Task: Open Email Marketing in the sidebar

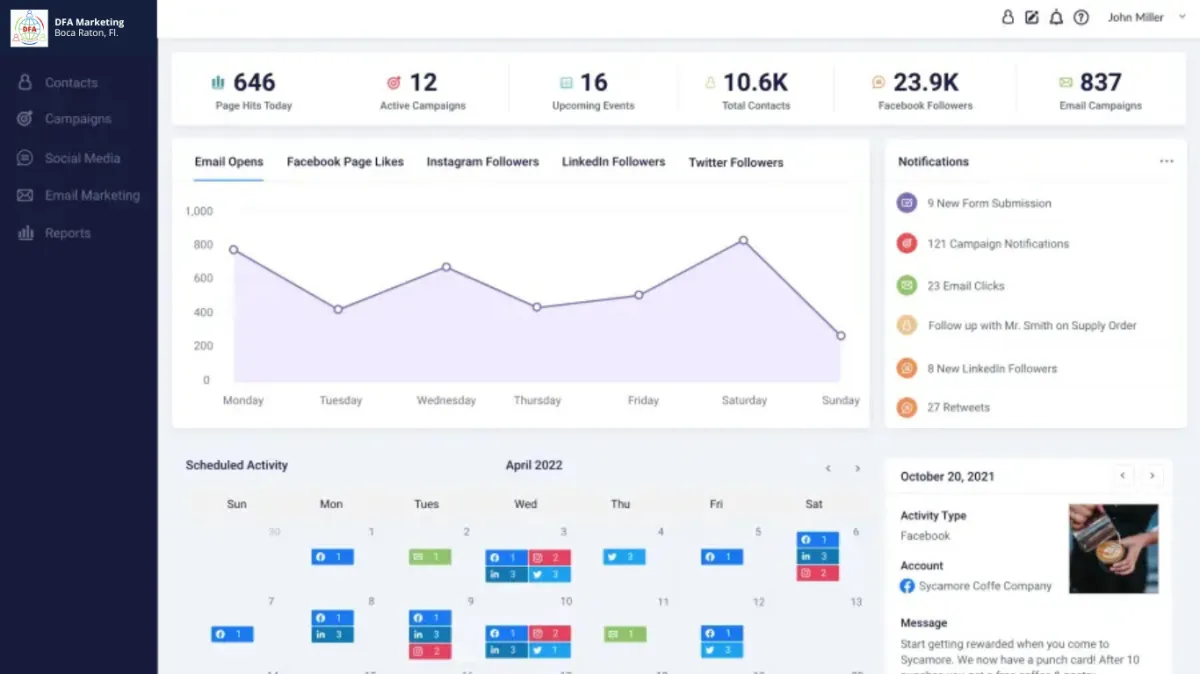Action: click(78, 196)
